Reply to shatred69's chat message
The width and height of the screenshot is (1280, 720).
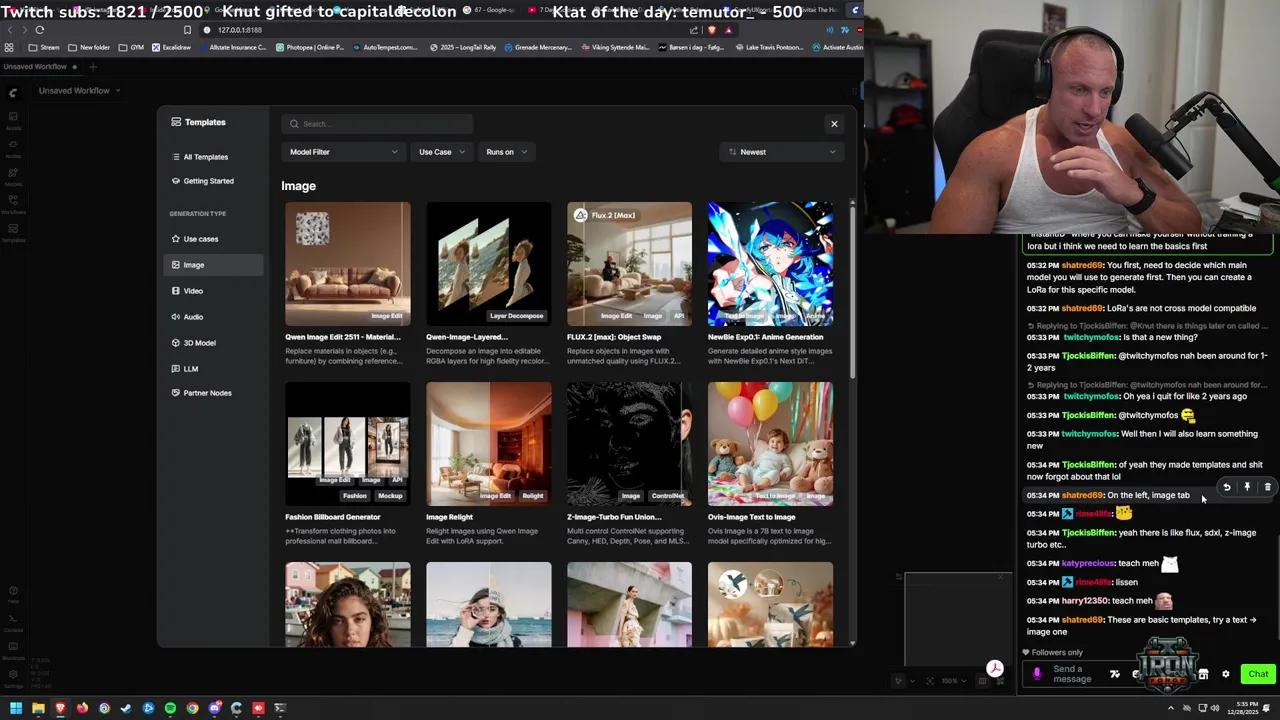(x=1226, y=487)
